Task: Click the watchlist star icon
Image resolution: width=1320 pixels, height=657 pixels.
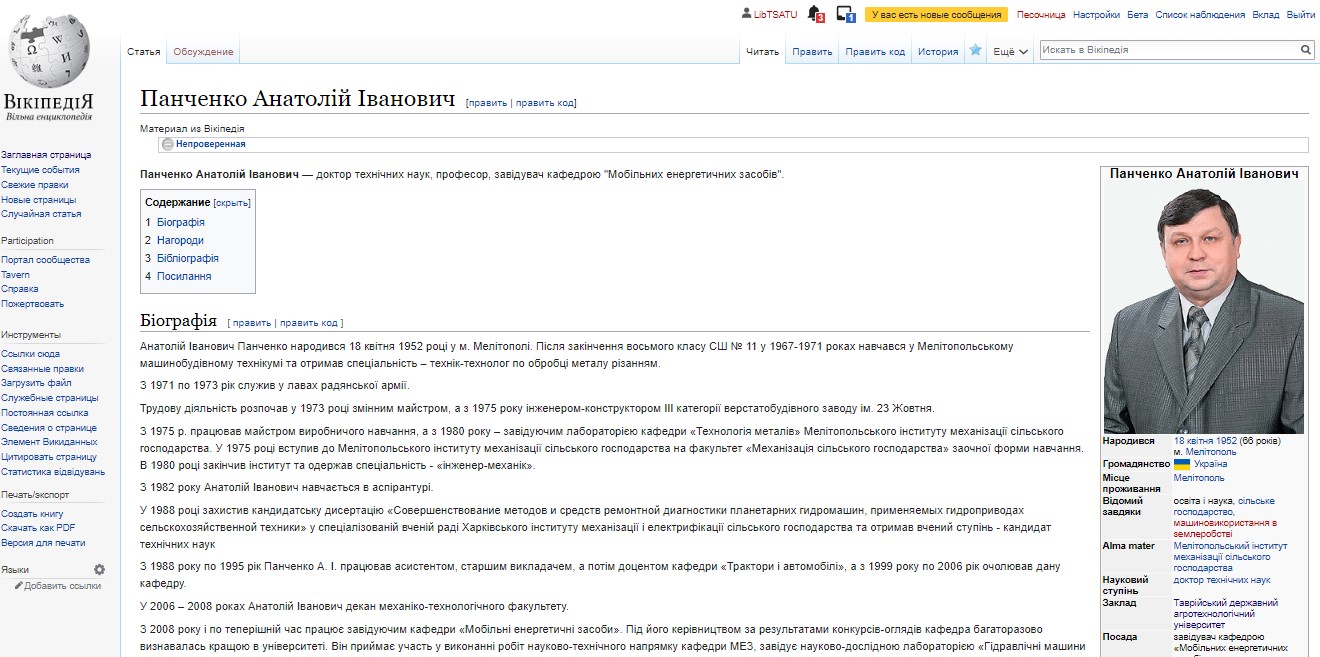Action: click(975, 51)
